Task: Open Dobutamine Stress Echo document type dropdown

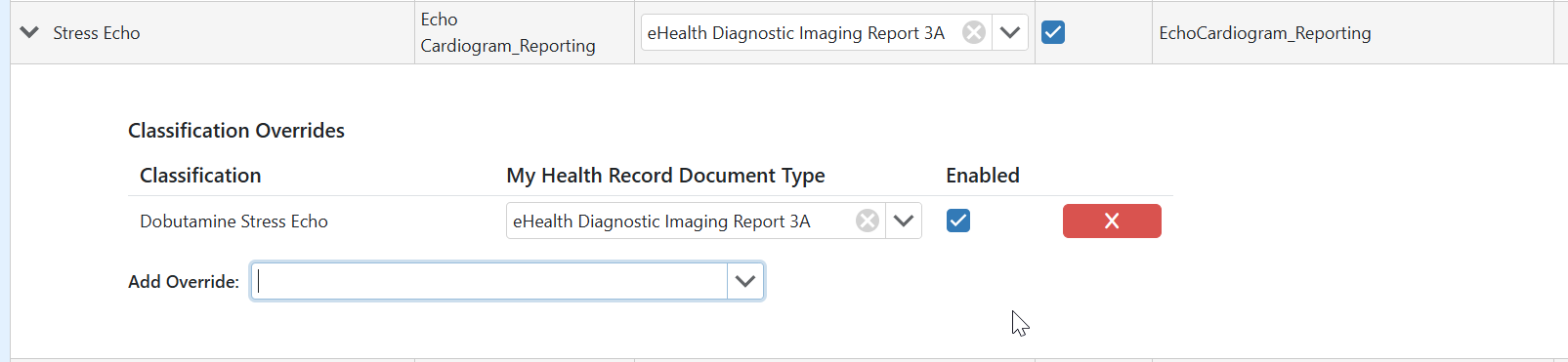Action: (x=904, y=221)
